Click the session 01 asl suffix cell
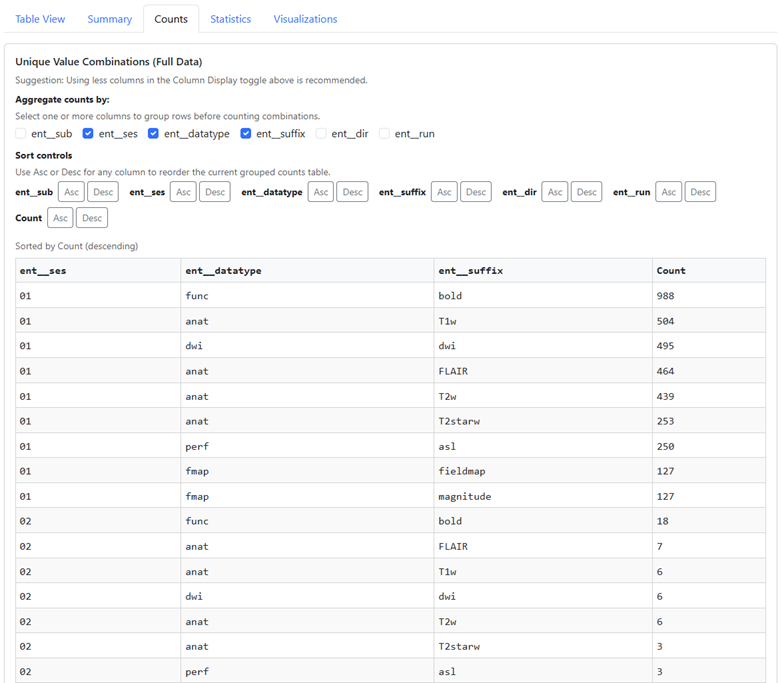782x683 pixels. [543, 446]
